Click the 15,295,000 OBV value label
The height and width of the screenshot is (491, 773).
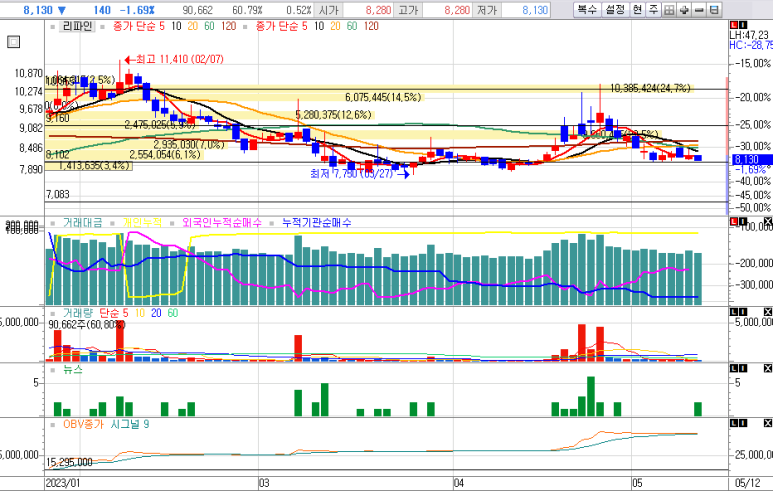(x=69, y=462)
